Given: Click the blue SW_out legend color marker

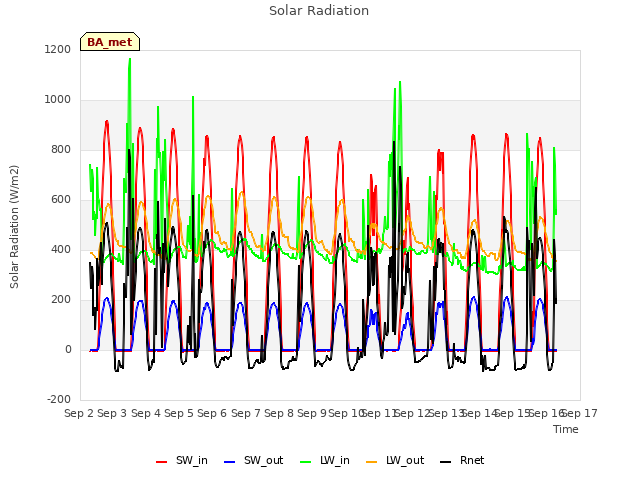Looking at the screenshot, I should tap(230, 462).
